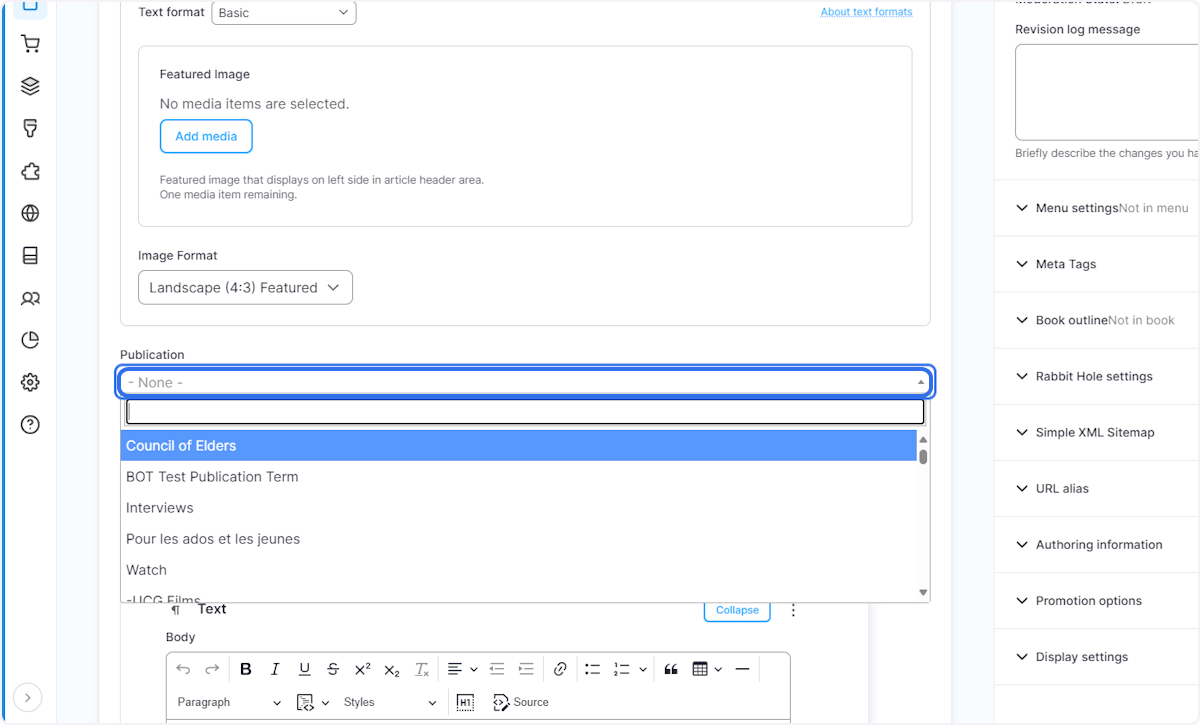1200x725 pixels.
Task: Open the people users sidebar icon
Action: point(30,298)
